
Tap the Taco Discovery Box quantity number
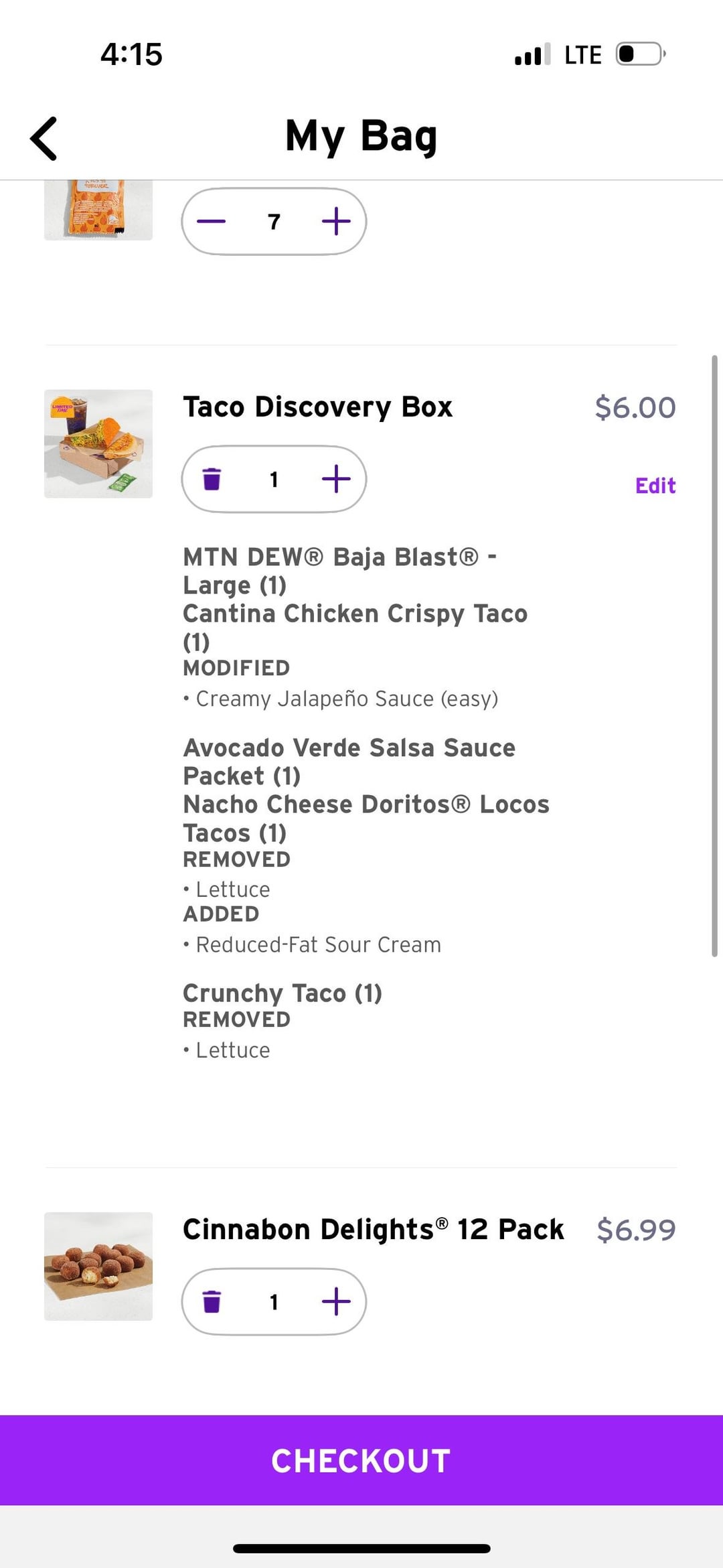tap(274, 479)
